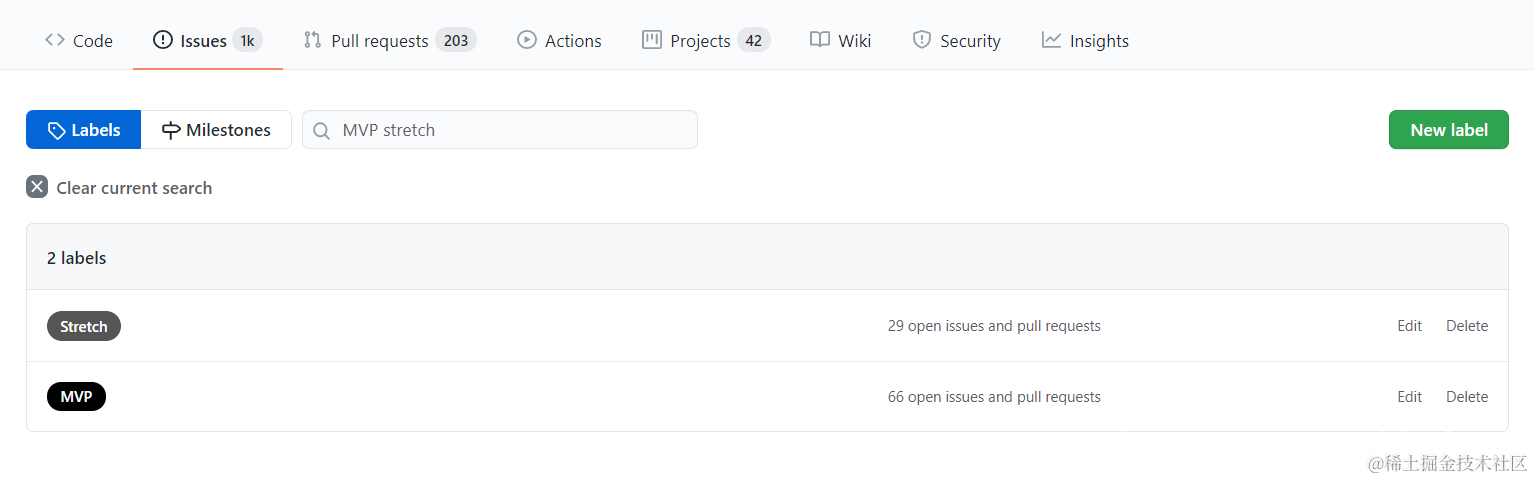Viewport: 1534px width, 480px height.
Task: Click the X icon to clear search
Action: 37,187
